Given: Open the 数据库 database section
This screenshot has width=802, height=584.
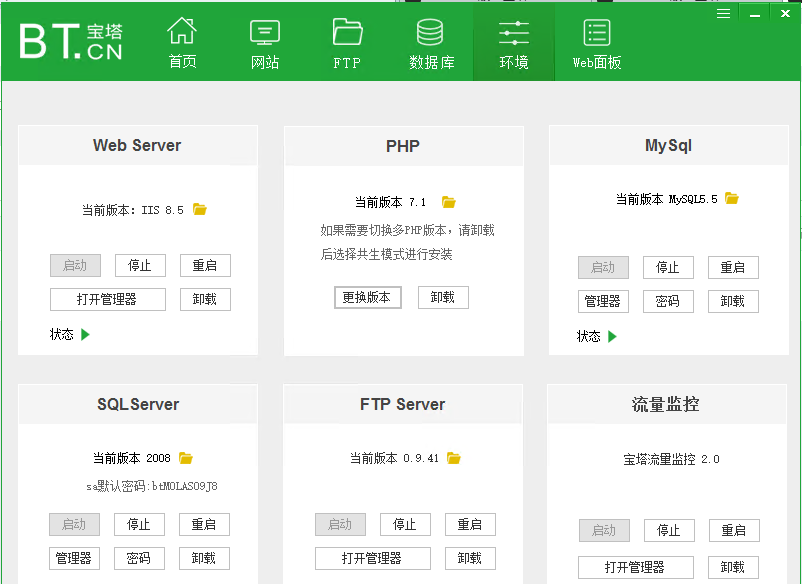Looking at the screenshot, I should pyautogui.click(x=431, y=44).
